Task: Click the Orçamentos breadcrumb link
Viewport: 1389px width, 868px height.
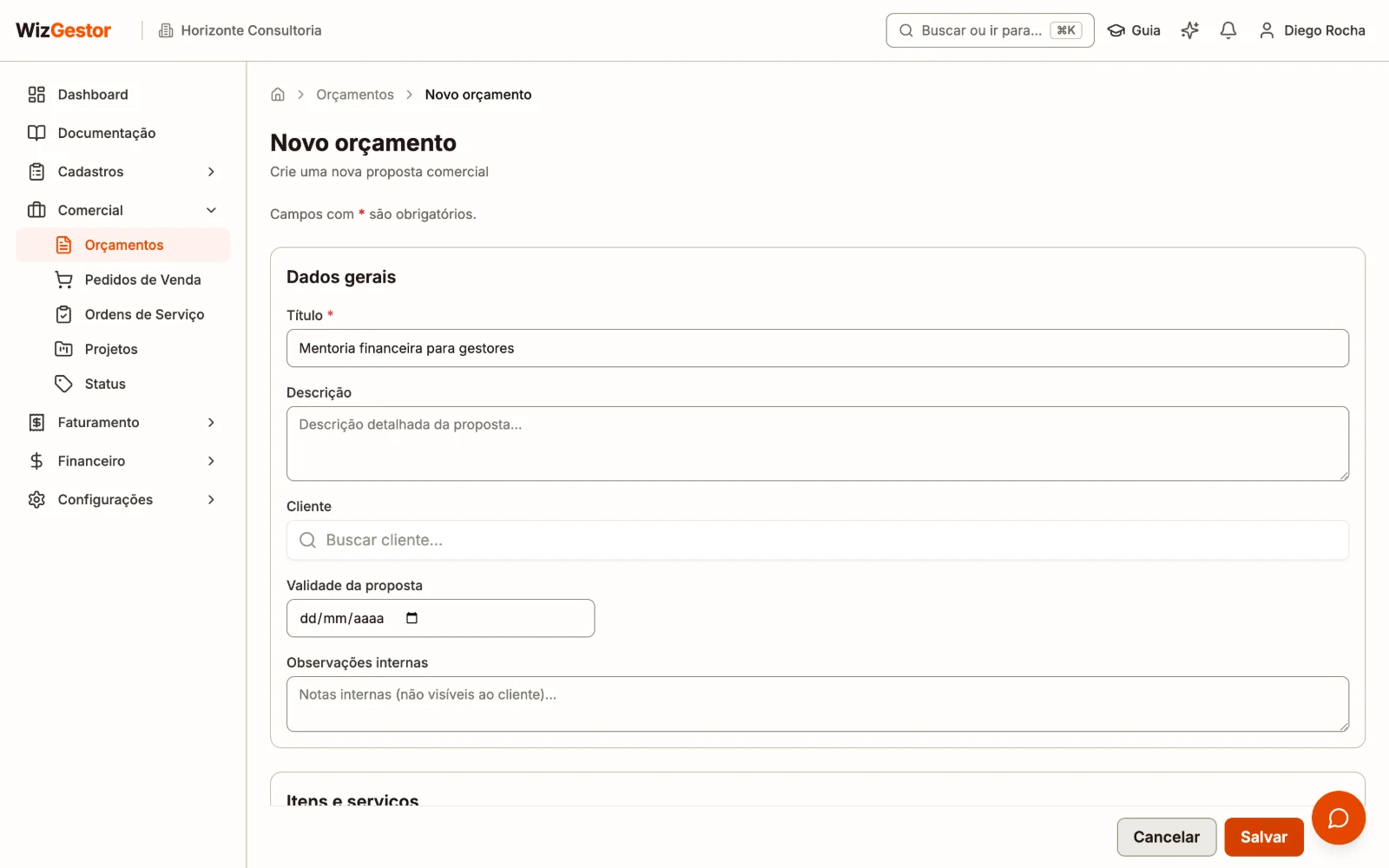Action: click(355, 95)
